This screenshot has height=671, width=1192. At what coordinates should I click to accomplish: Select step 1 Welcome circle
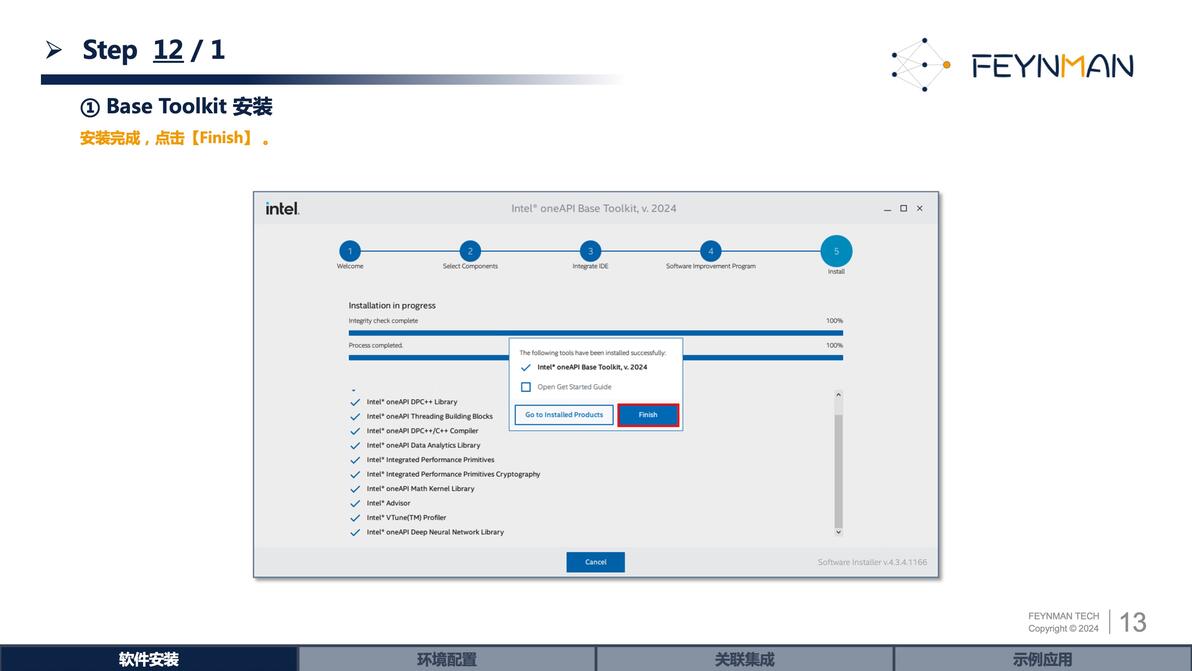pos(350,251)
